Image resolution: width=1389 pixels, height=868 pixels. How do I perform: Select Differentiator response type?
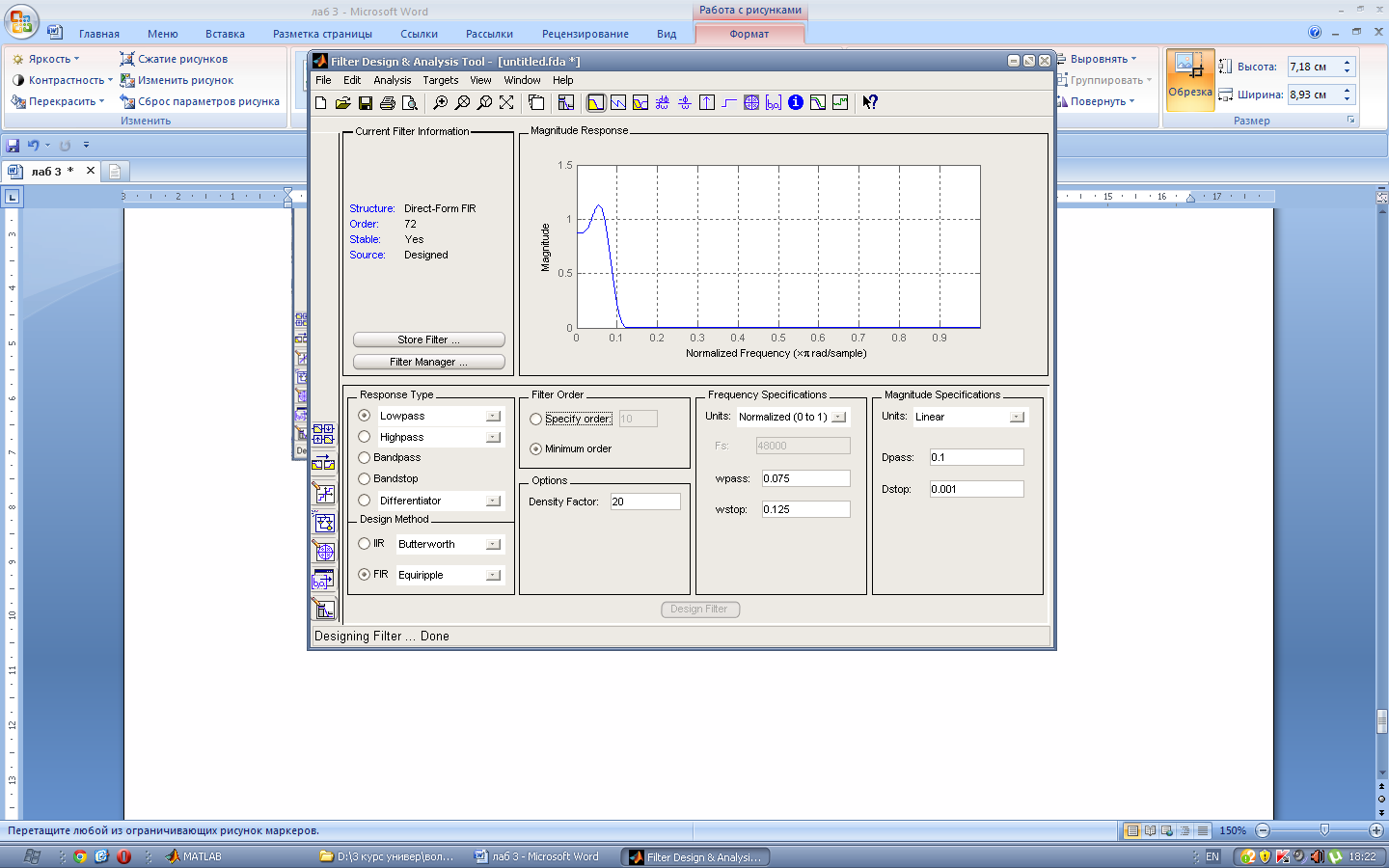point(365,501)
